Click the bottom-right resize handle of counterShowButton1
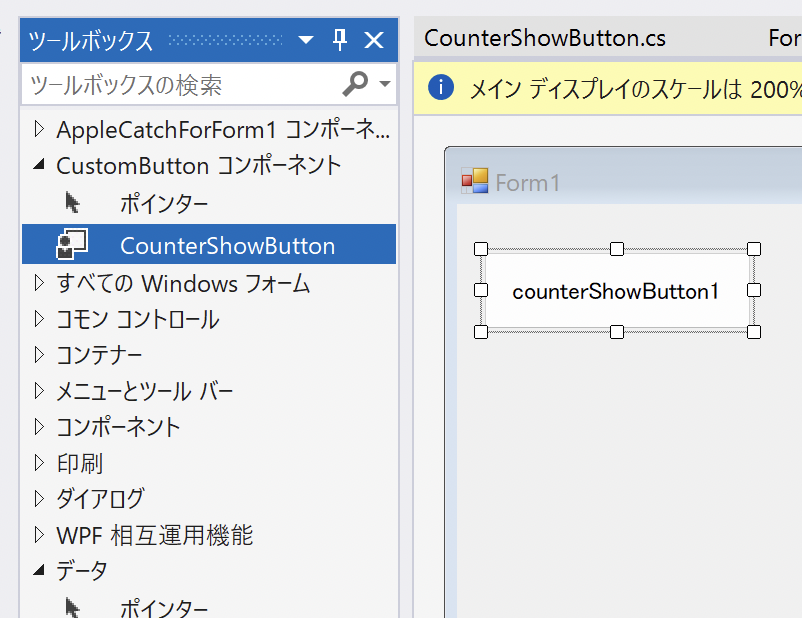Viewport: 802px width, 618px height. point(754,332)
